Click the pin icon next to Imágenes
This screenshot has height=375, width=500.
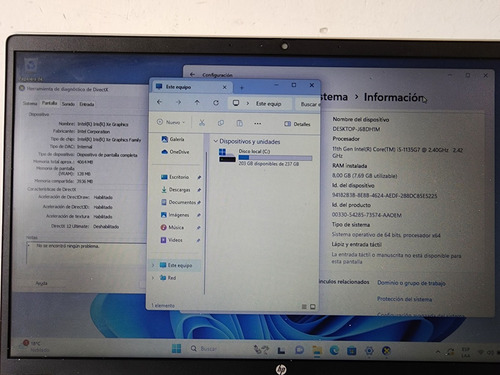pyautogui.click(x=198, y=215)
